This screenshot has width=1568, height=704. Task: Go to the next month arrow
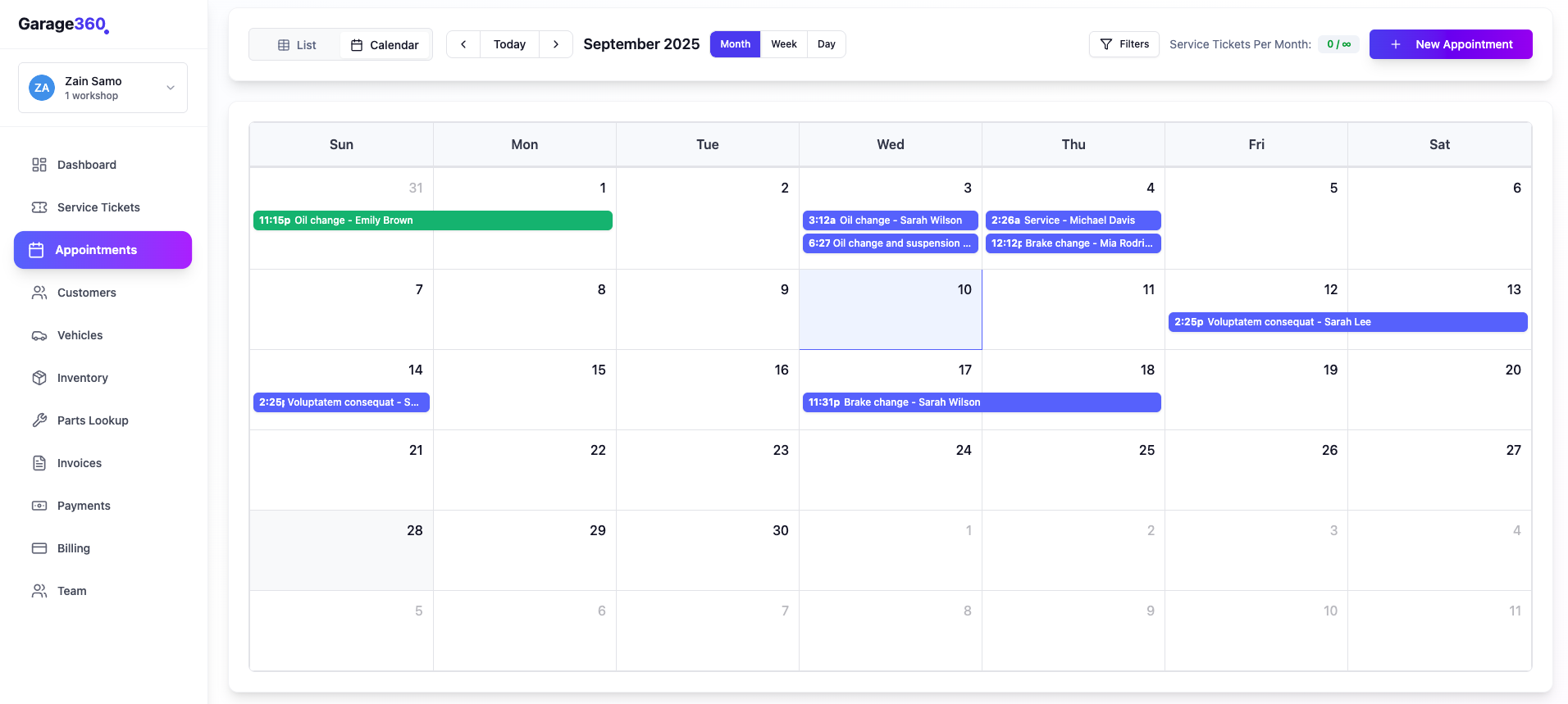[x=556, y=44]
